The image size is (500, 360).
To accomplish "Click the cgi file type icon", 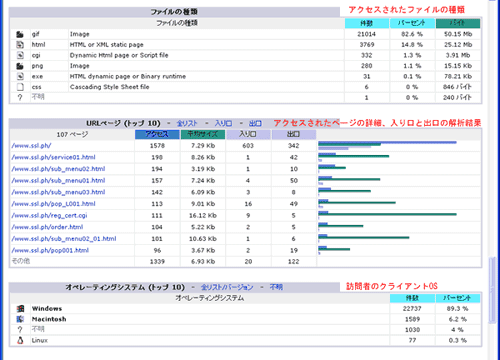I will click(x=20, y=55).
